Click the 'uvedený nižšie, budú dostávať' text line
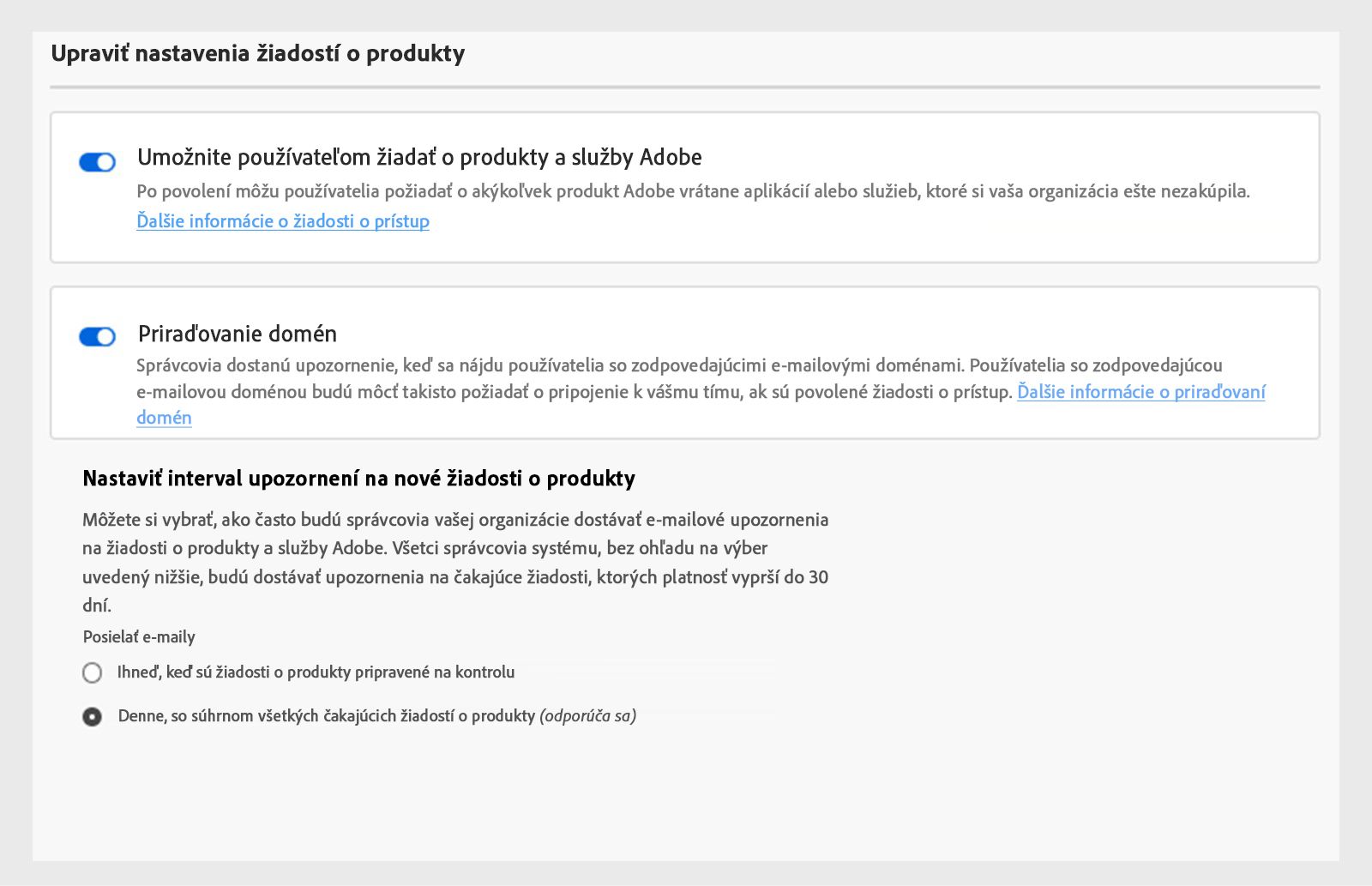The image size is (1372, 886). click(455, 577)
